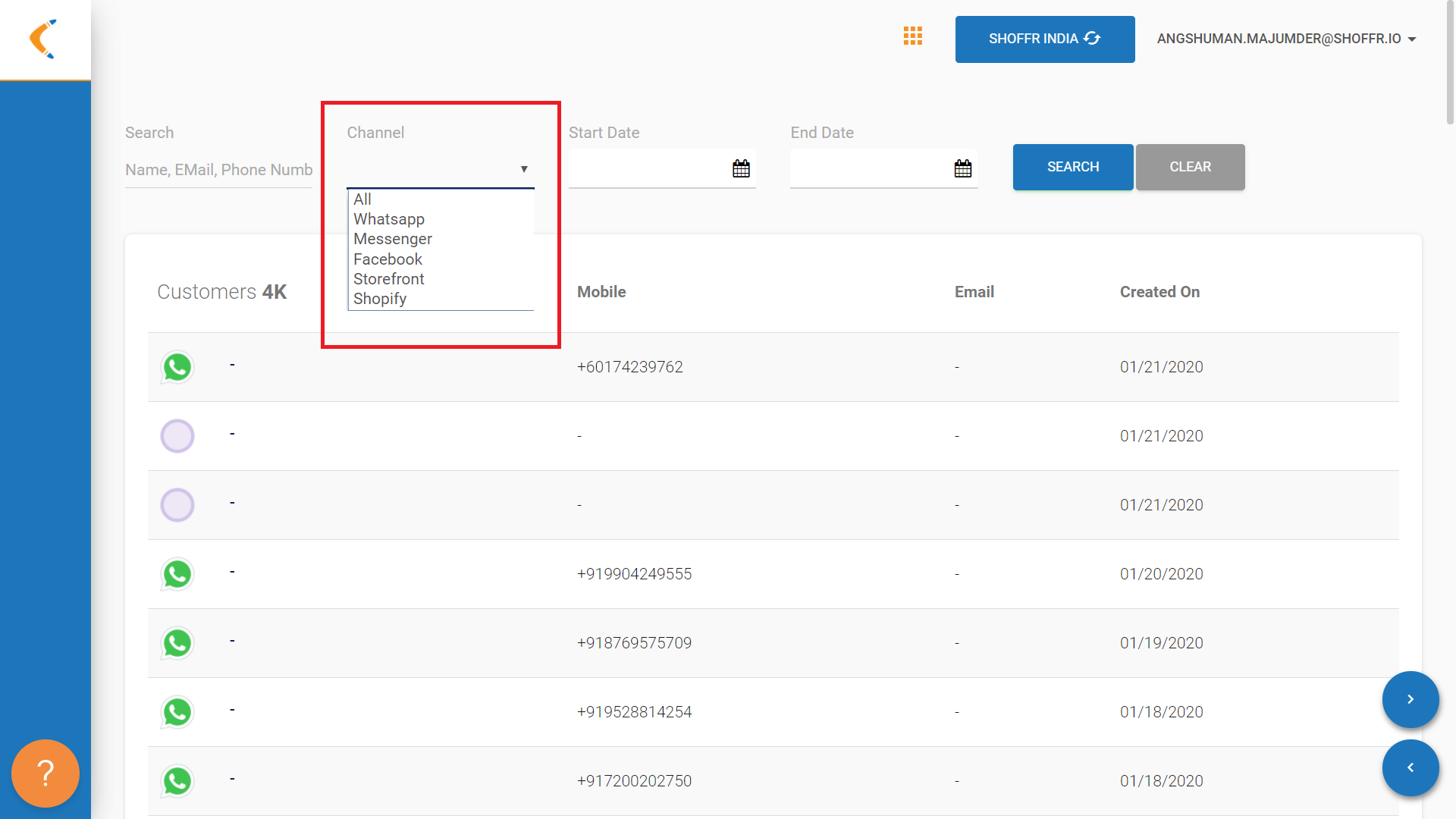Go to next page with right chevron
Screen dimensions: 1456x819
tap(1410, 699)
